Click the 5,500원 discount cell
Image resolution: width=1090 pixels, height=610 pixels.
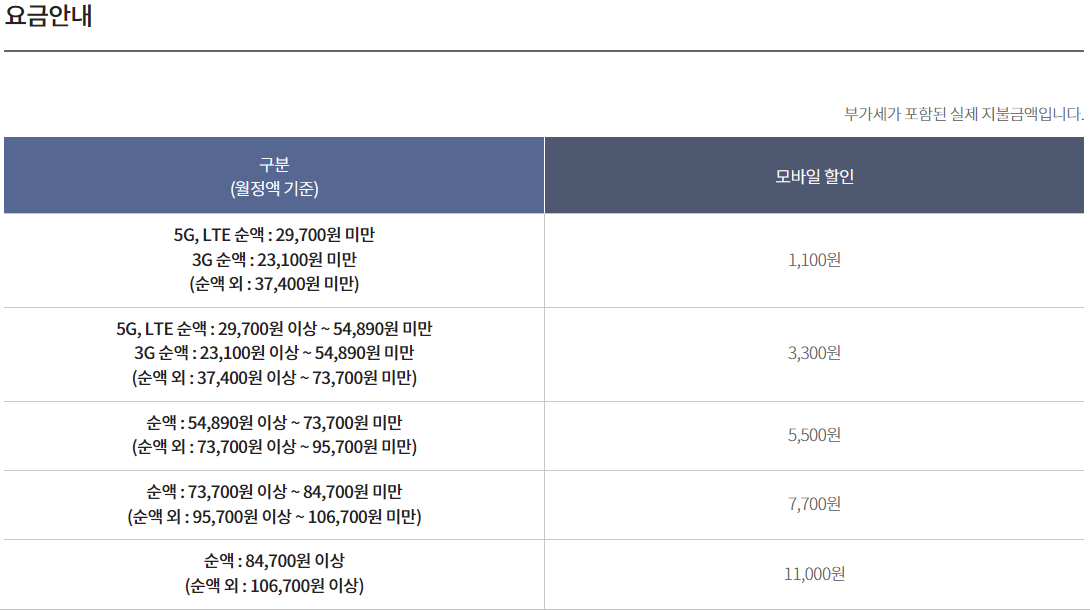pyautogui.click(x=814, y=435)
